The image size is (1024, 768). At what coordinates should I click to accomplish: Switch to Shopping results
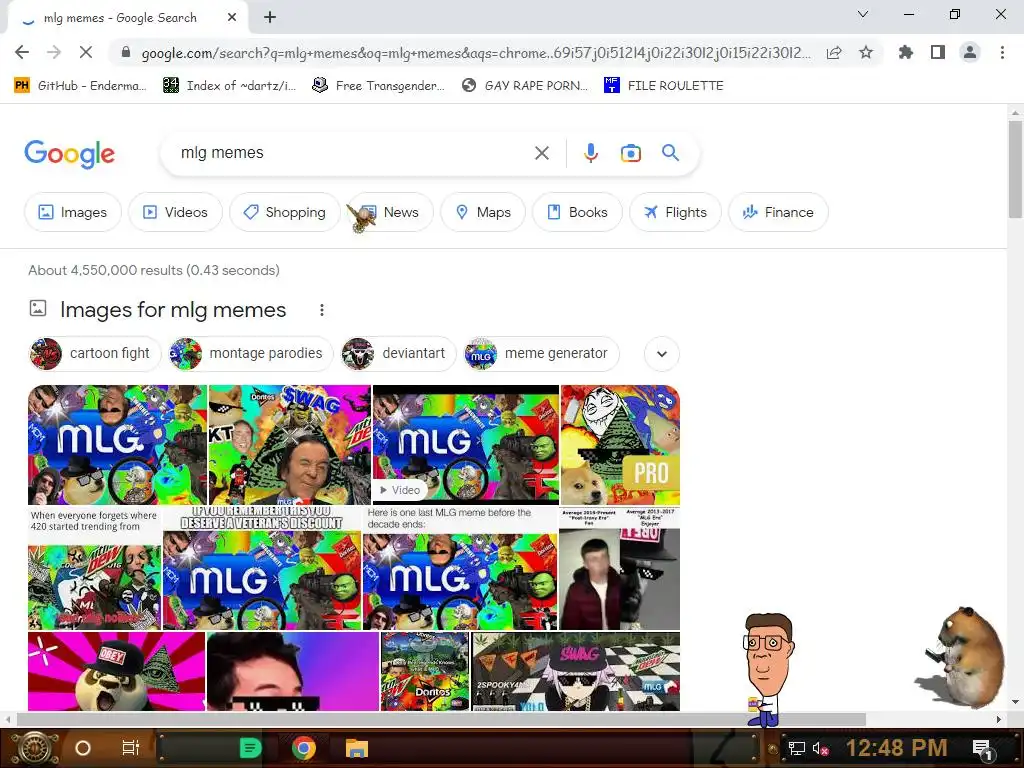(285, 212)
